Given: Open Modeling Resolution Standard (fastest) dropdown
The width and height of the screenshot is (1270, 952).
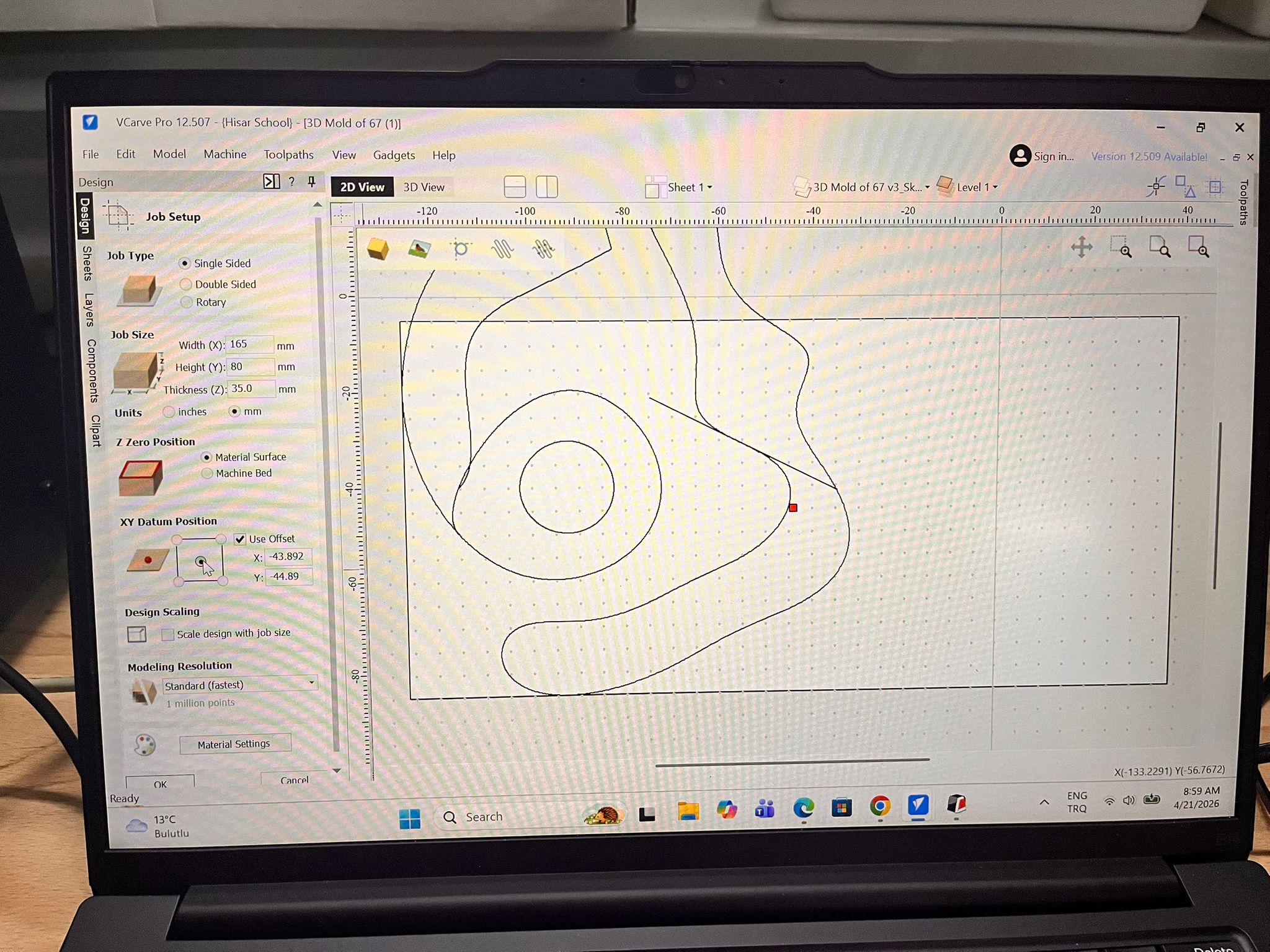Looking at the screenshot, I should pyautogui.click(x=240, y=685).
